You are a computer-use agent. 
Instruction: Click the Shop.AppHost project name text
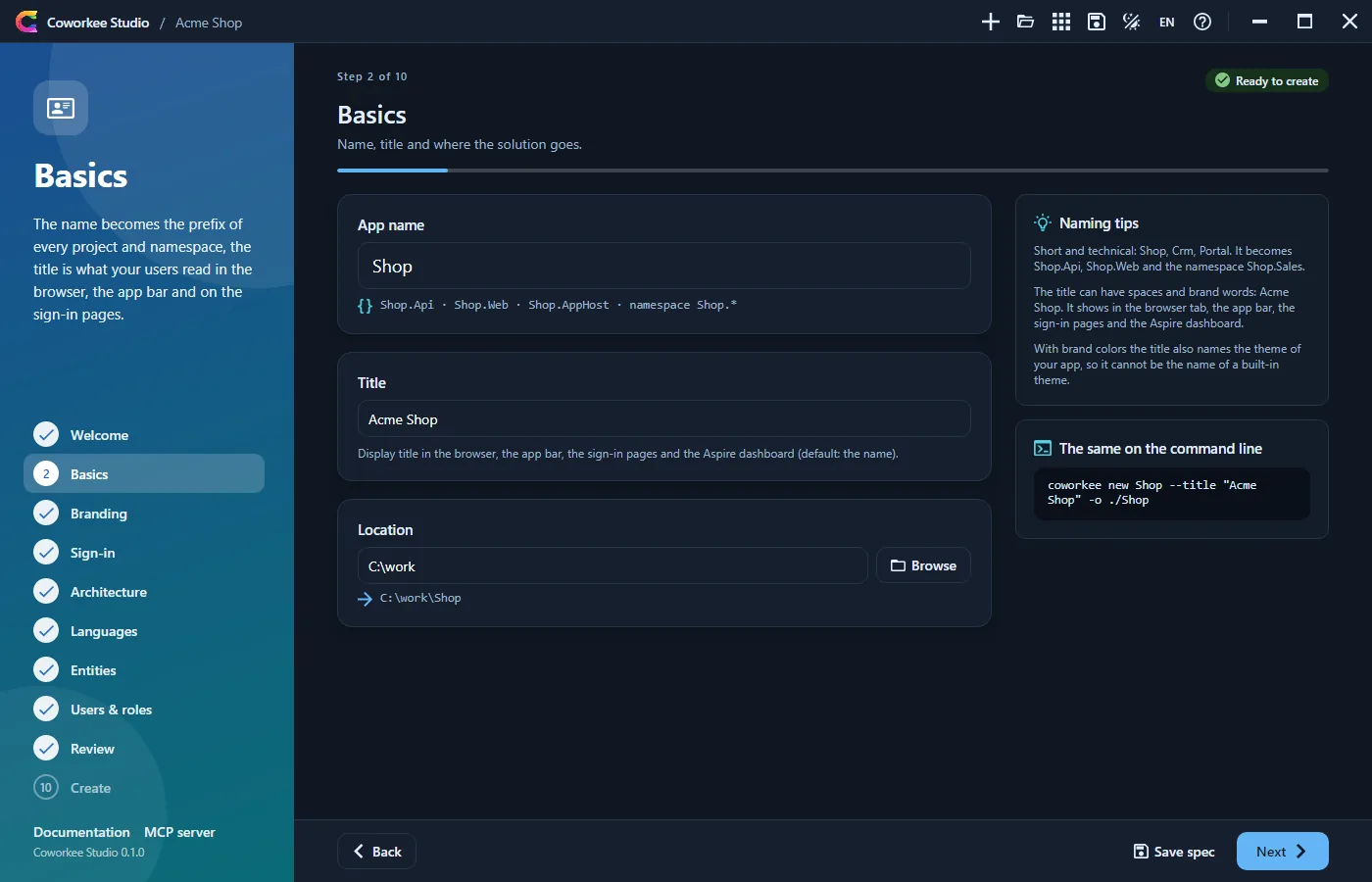coord(568,305)
